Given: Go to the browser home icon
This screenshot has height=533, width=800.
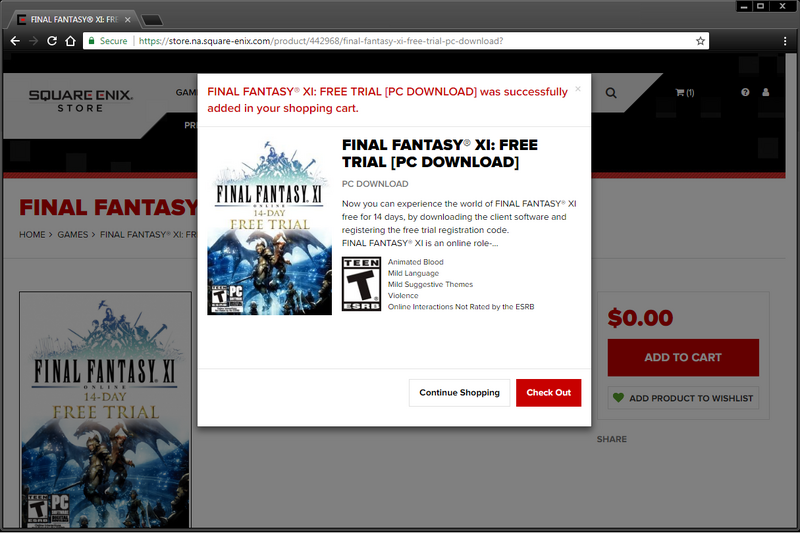Looking at the screenshot, I should pyautogui.click(x=70, y=41).
